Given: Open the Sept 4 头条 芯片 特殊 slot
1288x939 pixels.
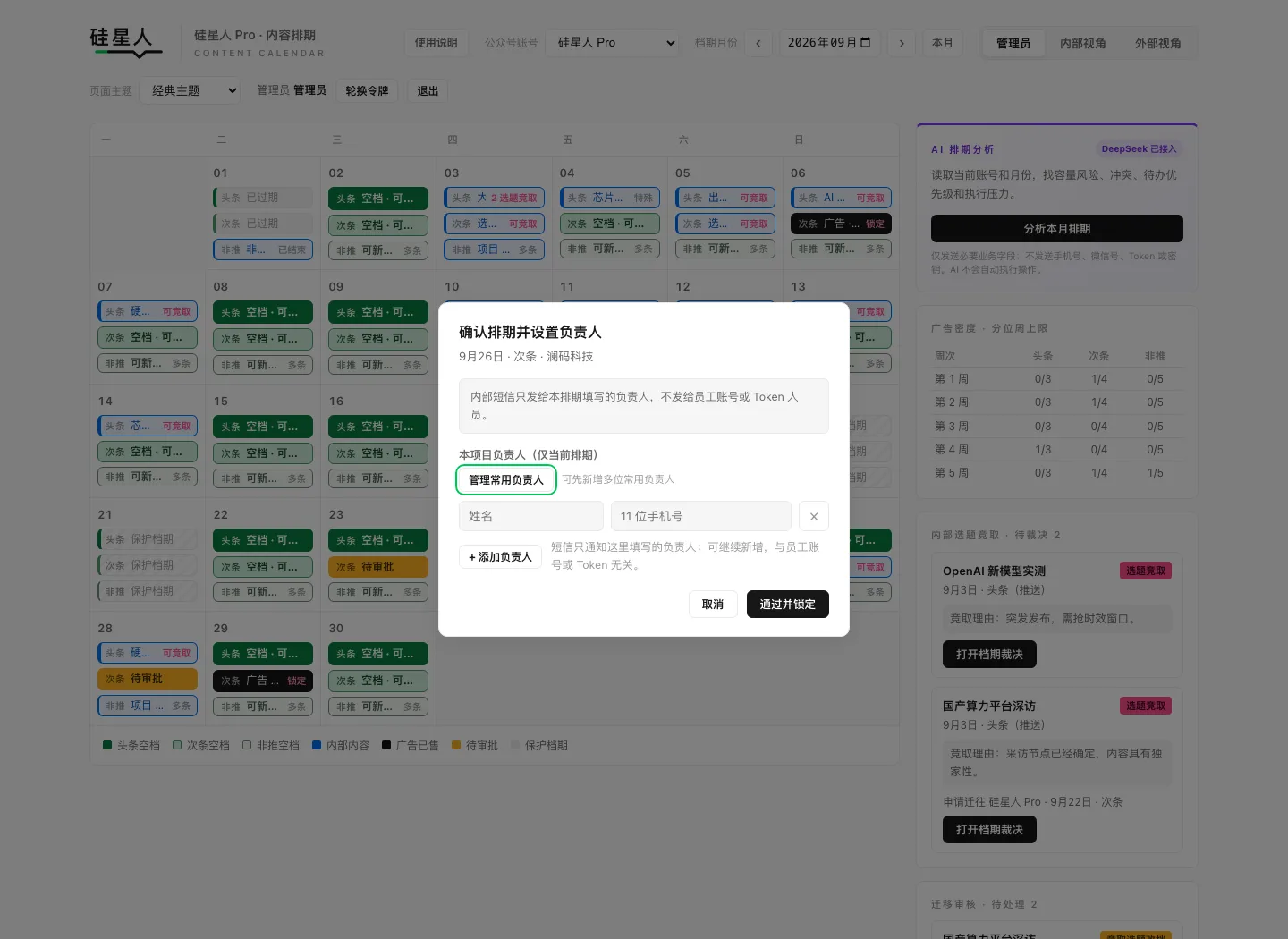Looking at the screenshot, I should tap(610, 198).
